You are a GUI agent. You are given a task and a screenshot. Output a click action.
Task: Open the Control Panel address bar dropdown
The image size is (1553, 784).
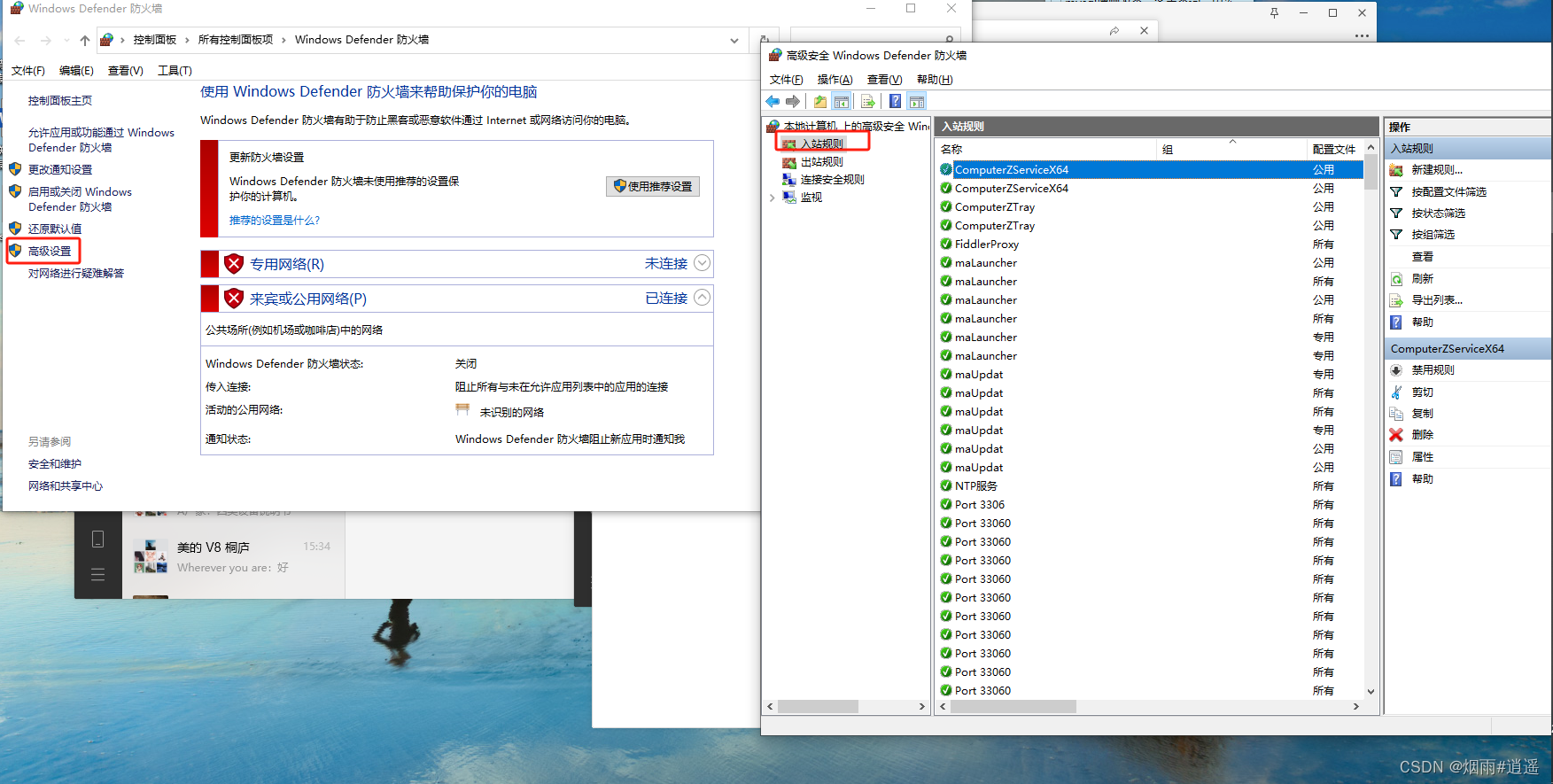coord(734,40)
